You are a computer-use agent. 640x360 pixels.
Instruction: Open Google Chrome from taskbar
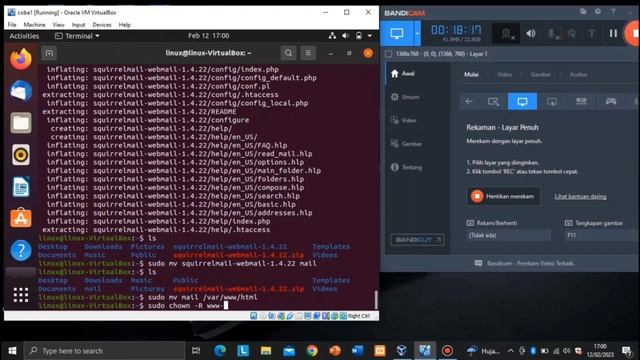(312, 351)
